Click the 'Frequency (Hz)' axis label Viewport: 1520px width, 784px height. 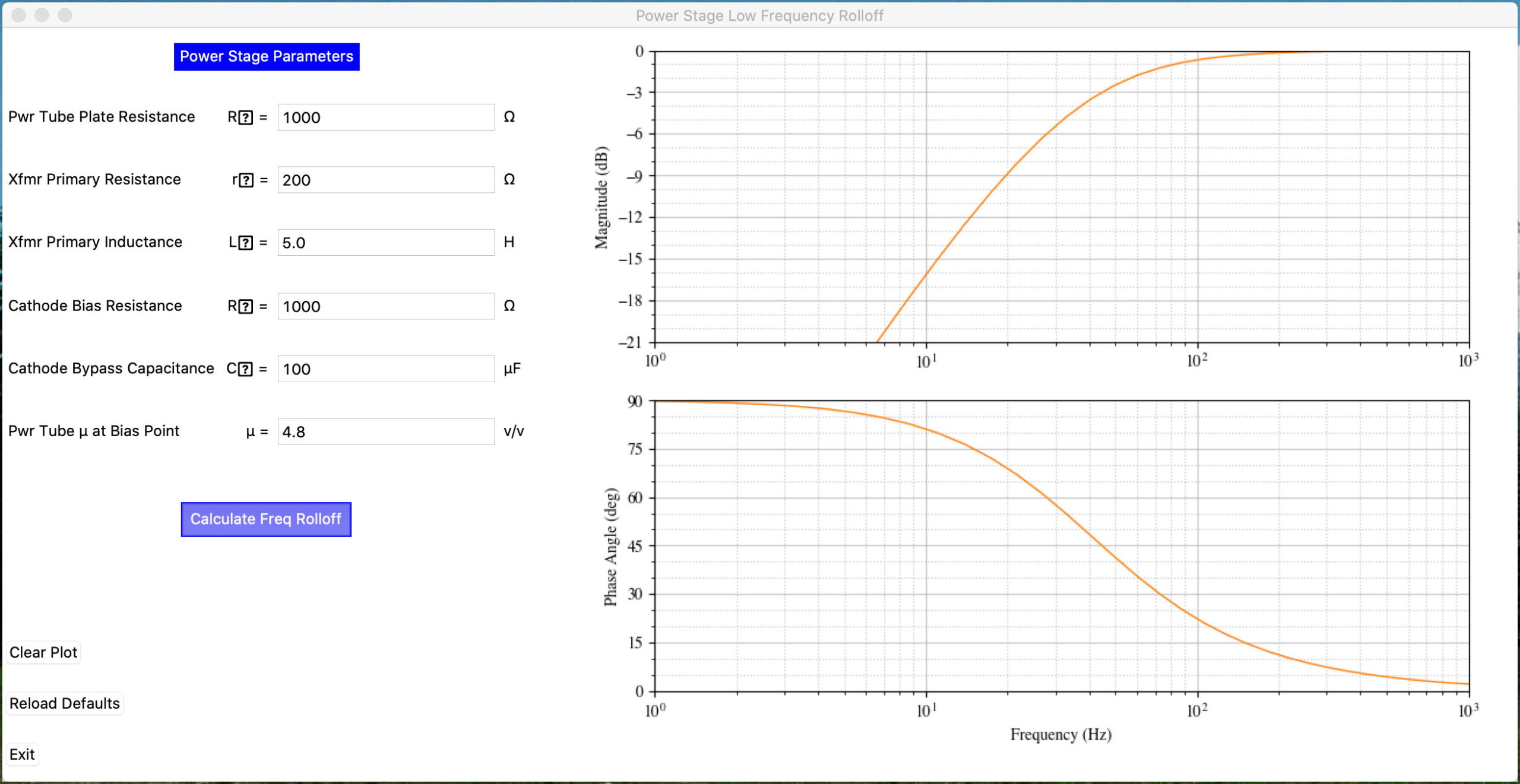[x=1061, y=735]
